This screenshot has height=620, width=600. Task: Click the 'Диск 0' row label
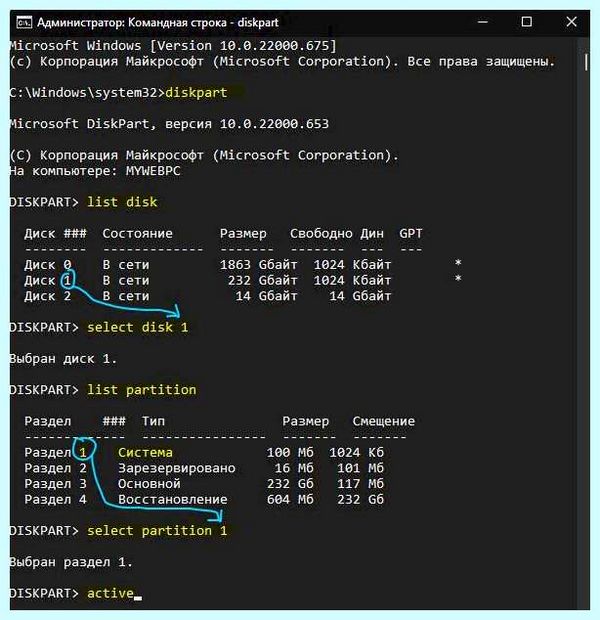tap(48, 265)
